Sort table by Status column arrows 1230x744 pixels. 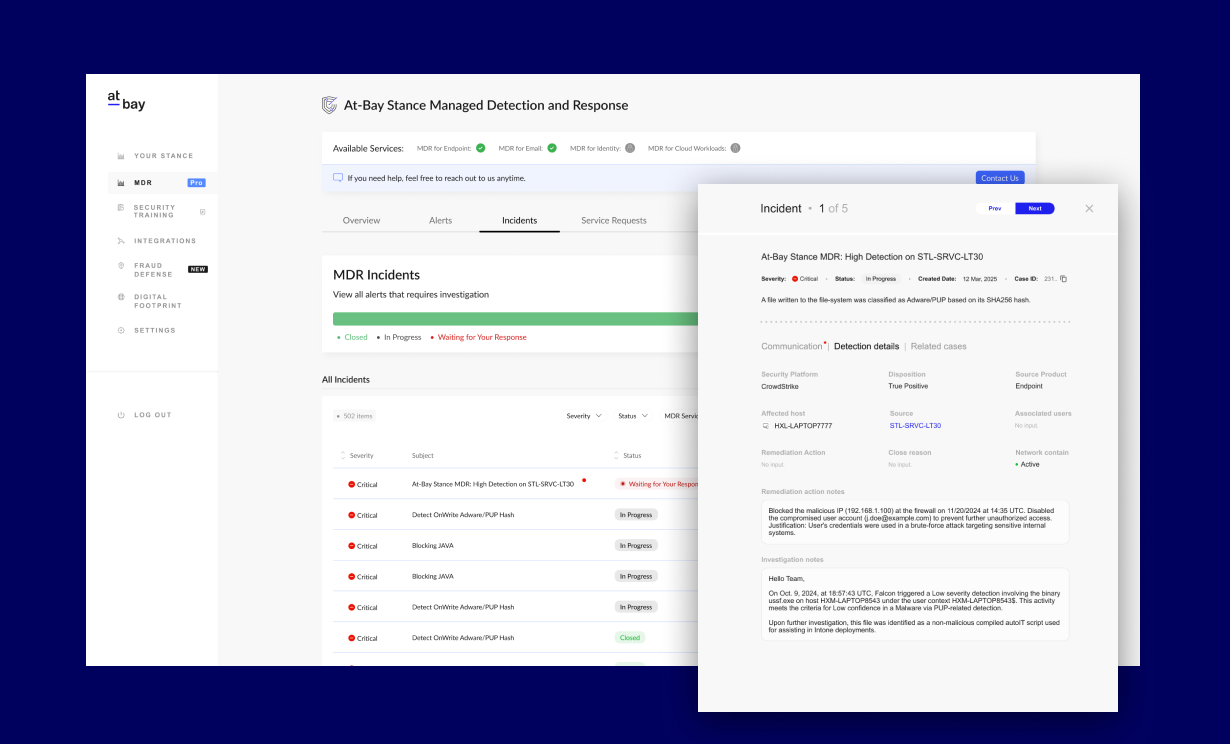pyautogui.click(x=616, y=456)
